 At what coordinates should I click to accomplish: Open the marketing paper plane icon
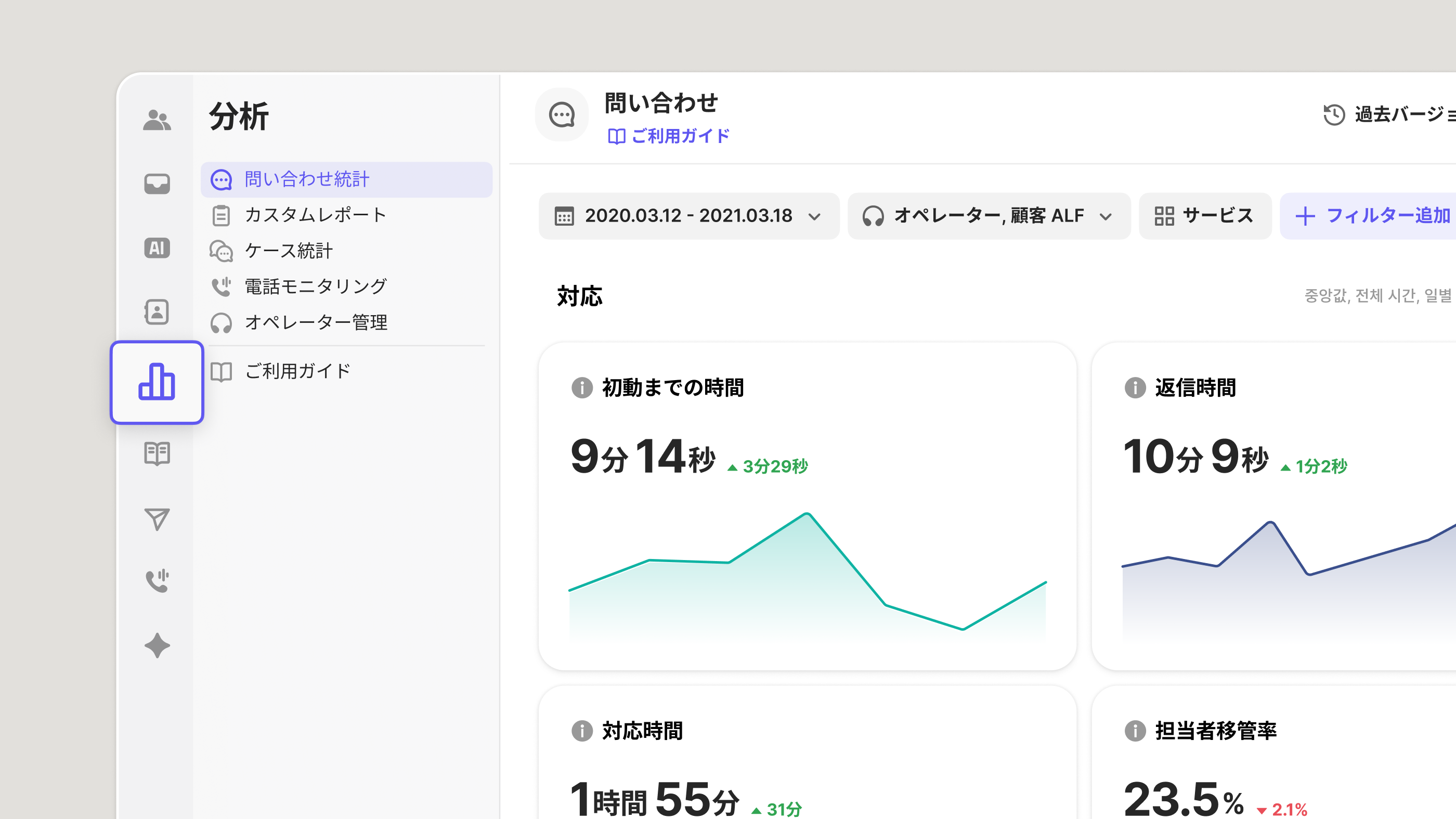(157, 519)
